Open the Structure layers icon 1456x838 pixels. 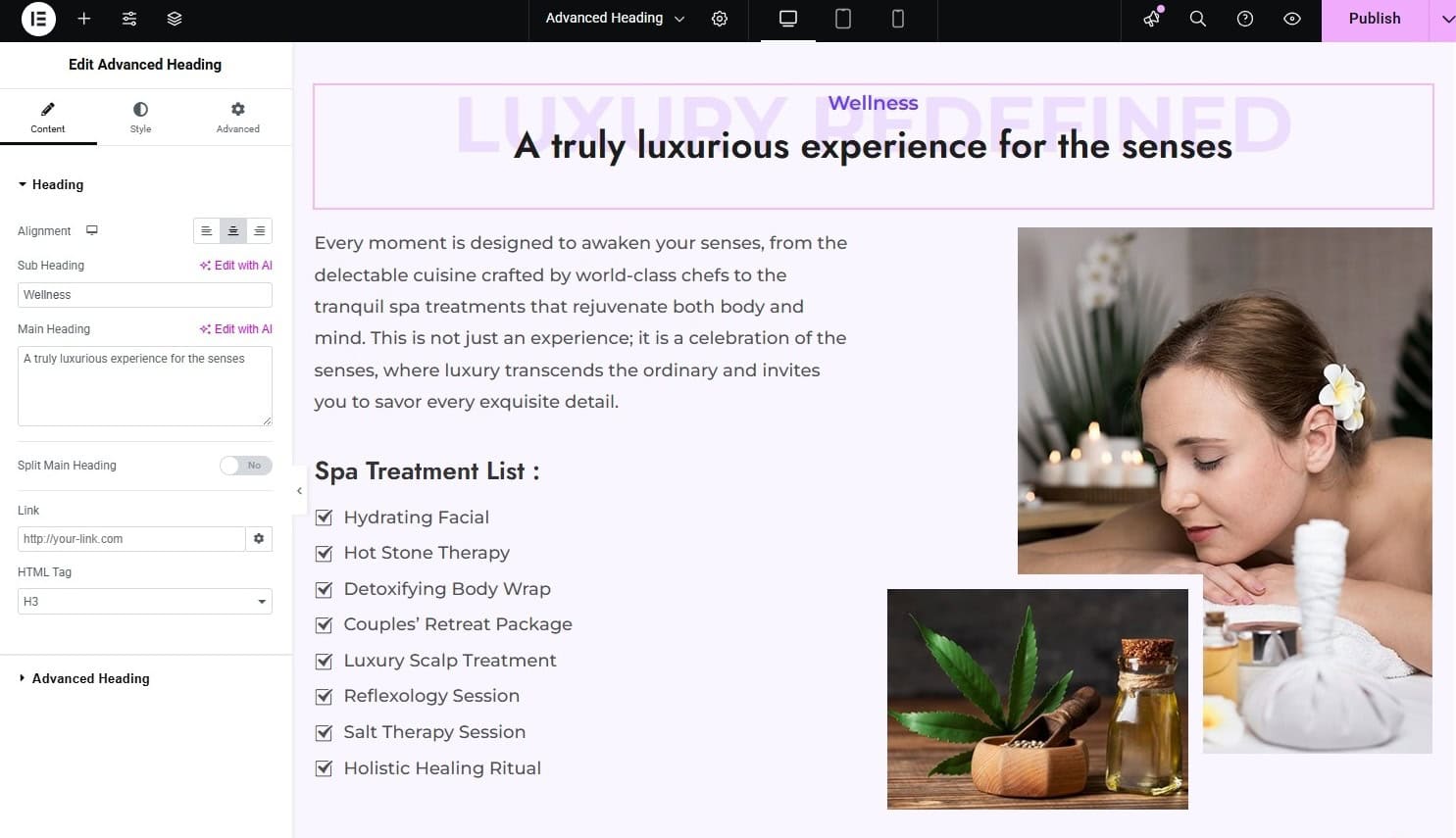point(175,19)
